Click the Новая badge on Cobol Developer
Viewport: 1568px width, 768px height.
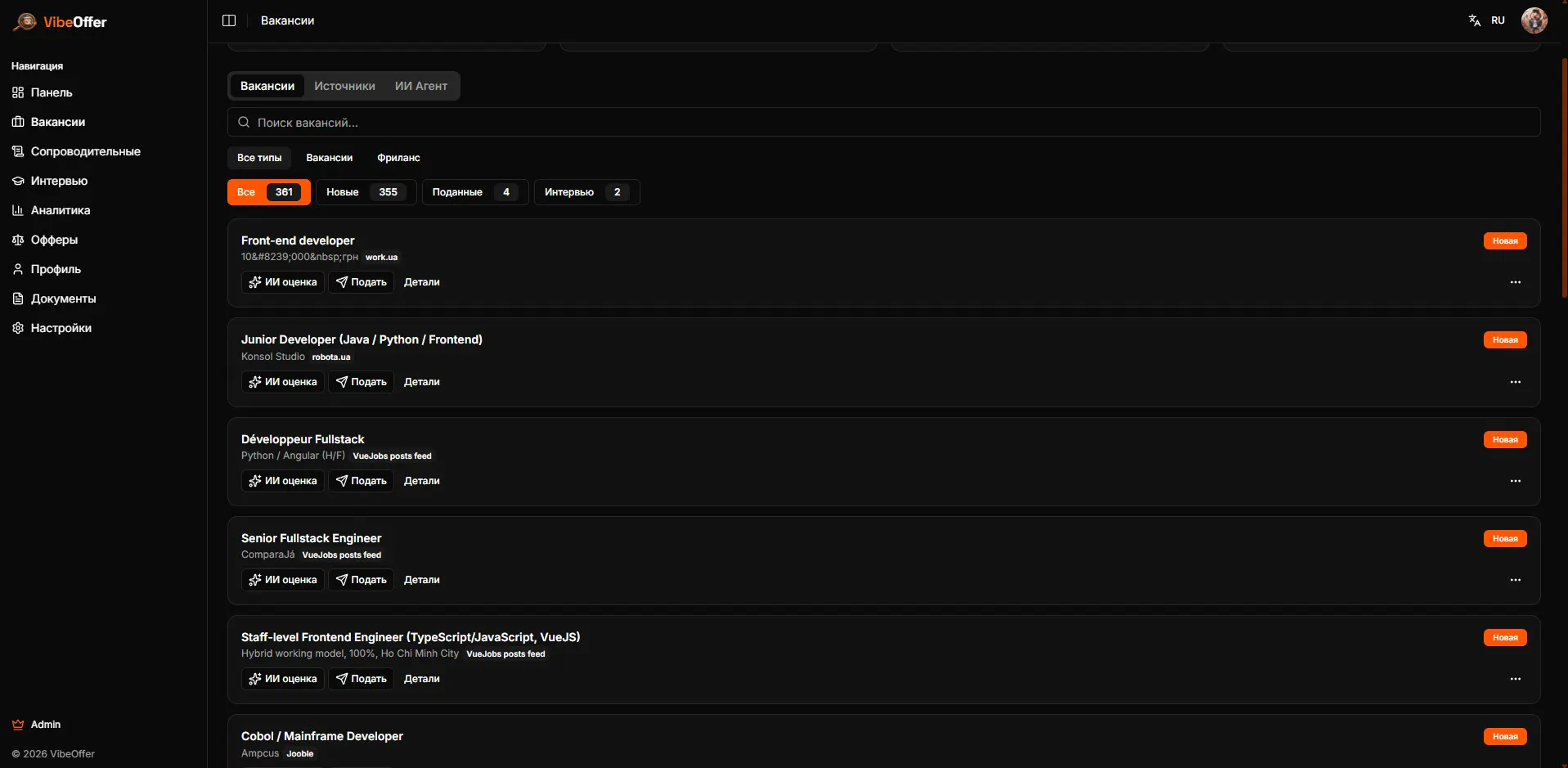1505,736
